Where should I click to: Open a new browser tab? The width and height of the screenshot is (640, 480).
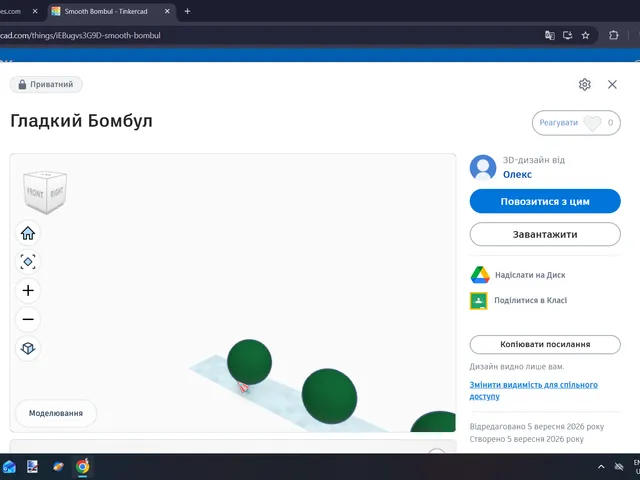pyautogui.click(x=187, y=11)
